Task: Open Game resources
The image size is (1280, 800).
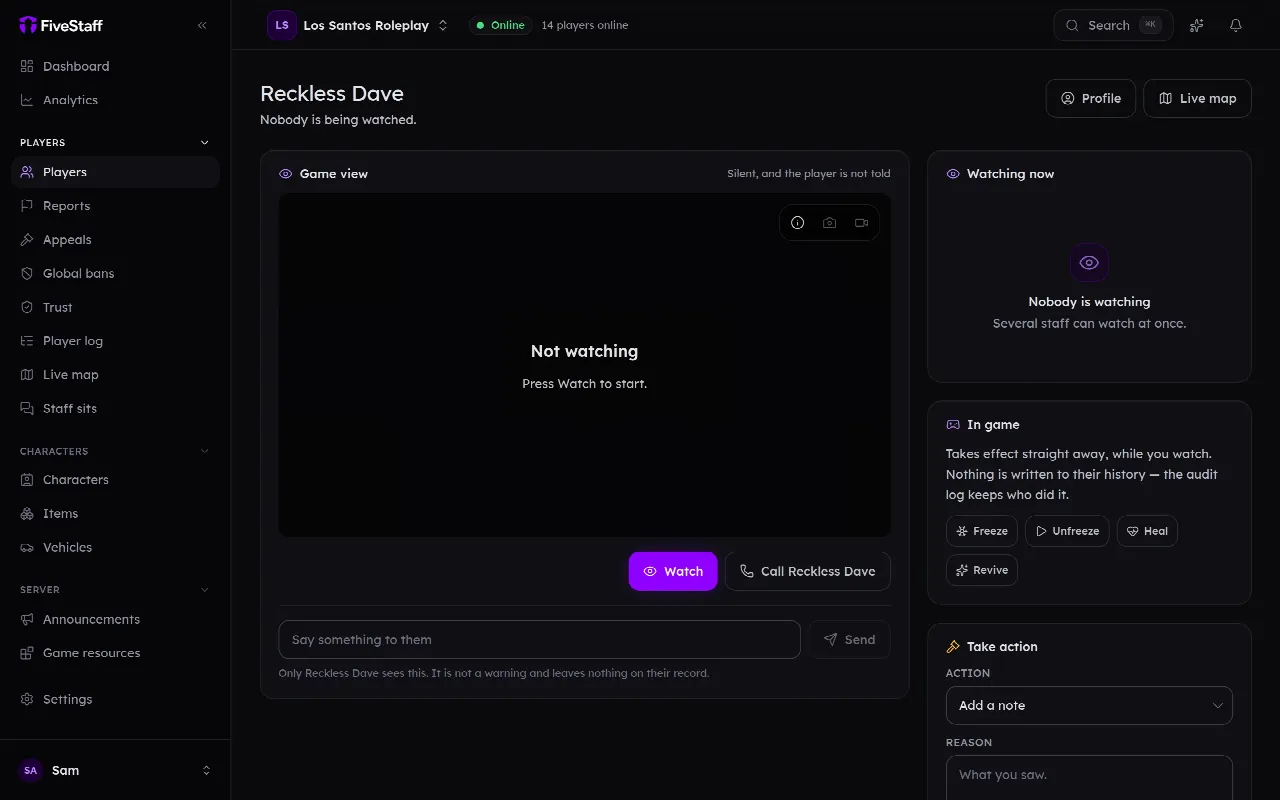Action: 115,653
